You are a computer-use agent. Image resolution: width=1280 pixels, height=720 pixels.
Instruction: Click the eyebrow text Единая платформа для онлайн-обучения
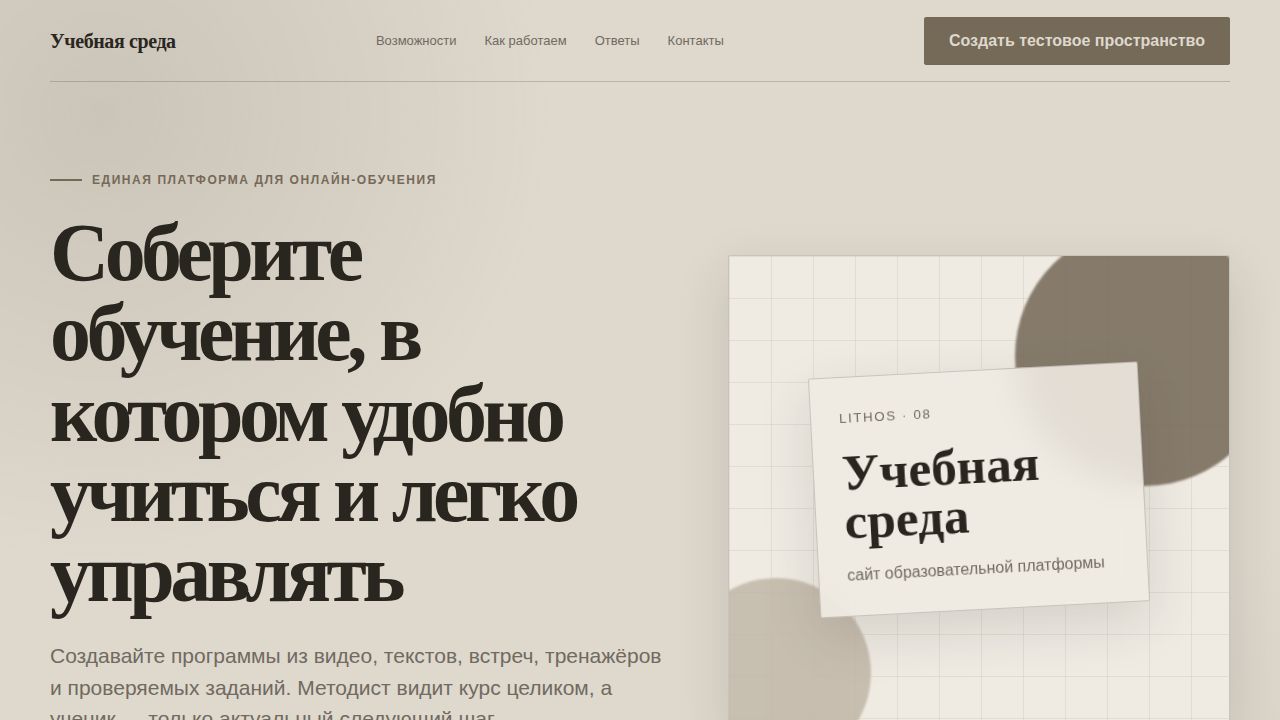tap(264, 180)
